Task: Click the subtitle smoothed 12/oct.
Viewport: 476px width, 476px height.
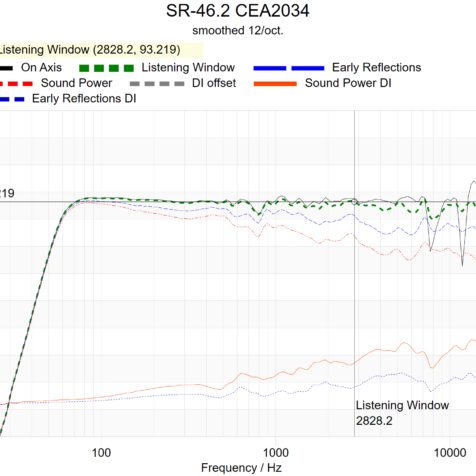Action: coord(238,31)
